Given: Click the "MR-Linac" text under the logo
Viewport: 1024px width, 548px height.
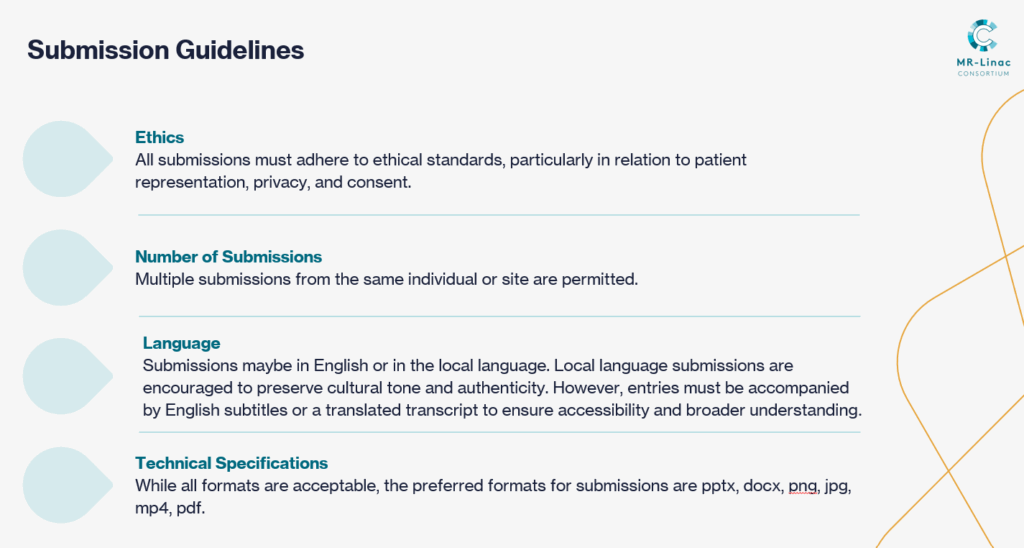Looking at the screenshot, I should (982, 63).
